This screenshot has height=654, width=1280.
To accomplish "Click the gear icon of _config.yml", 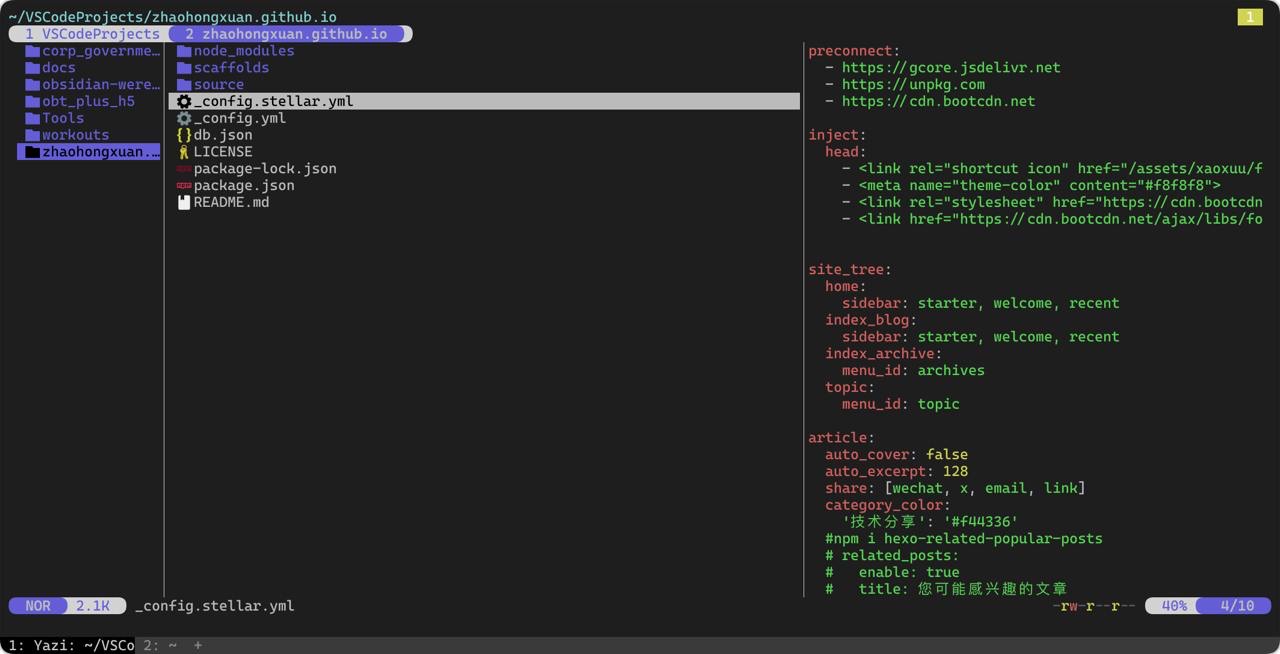I will tap(184, 118).
